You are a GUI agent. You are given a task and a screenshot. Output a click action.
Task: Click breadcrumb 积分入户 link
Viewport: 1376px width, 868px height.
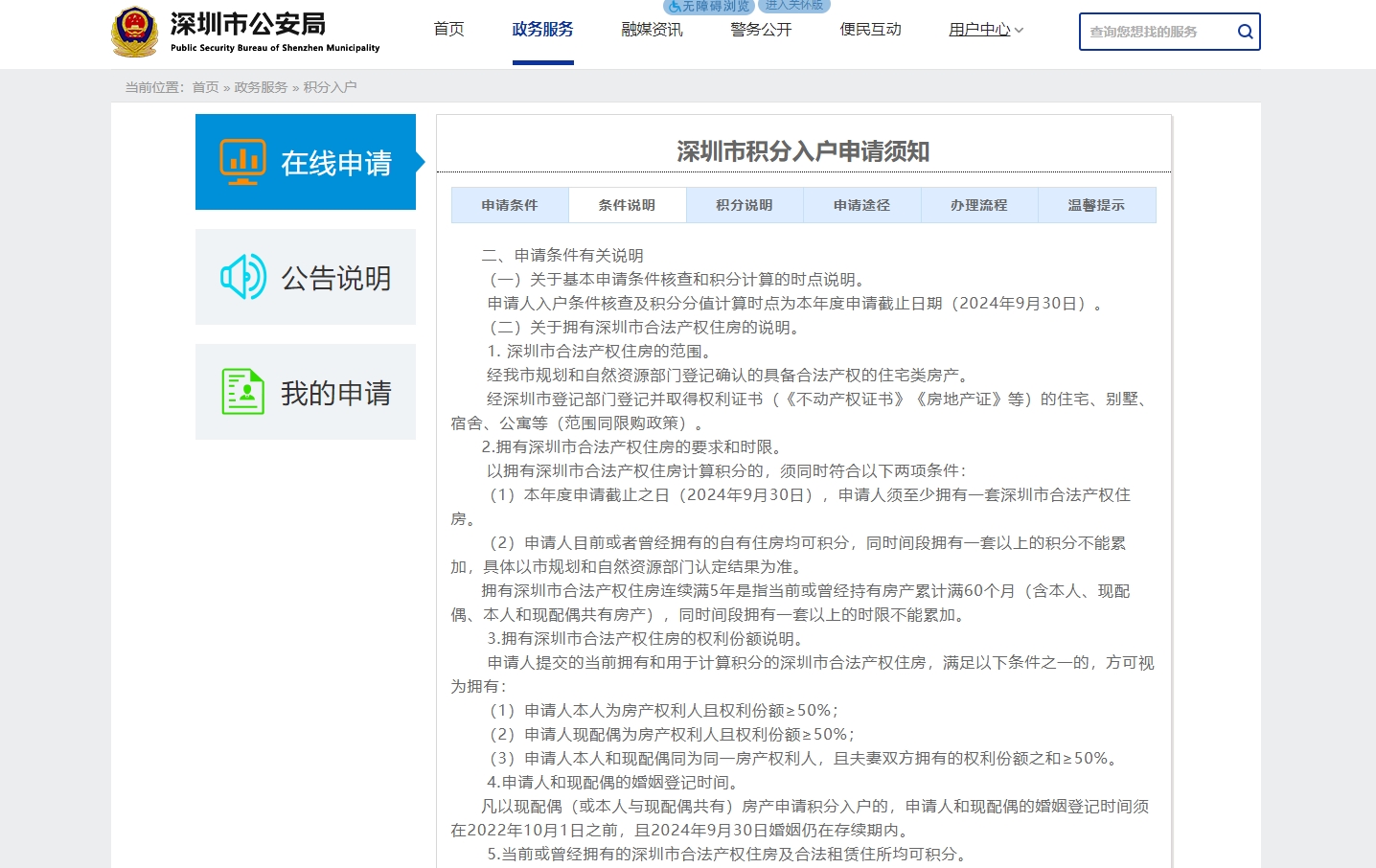pyautogui.click(x=330, y=87)
